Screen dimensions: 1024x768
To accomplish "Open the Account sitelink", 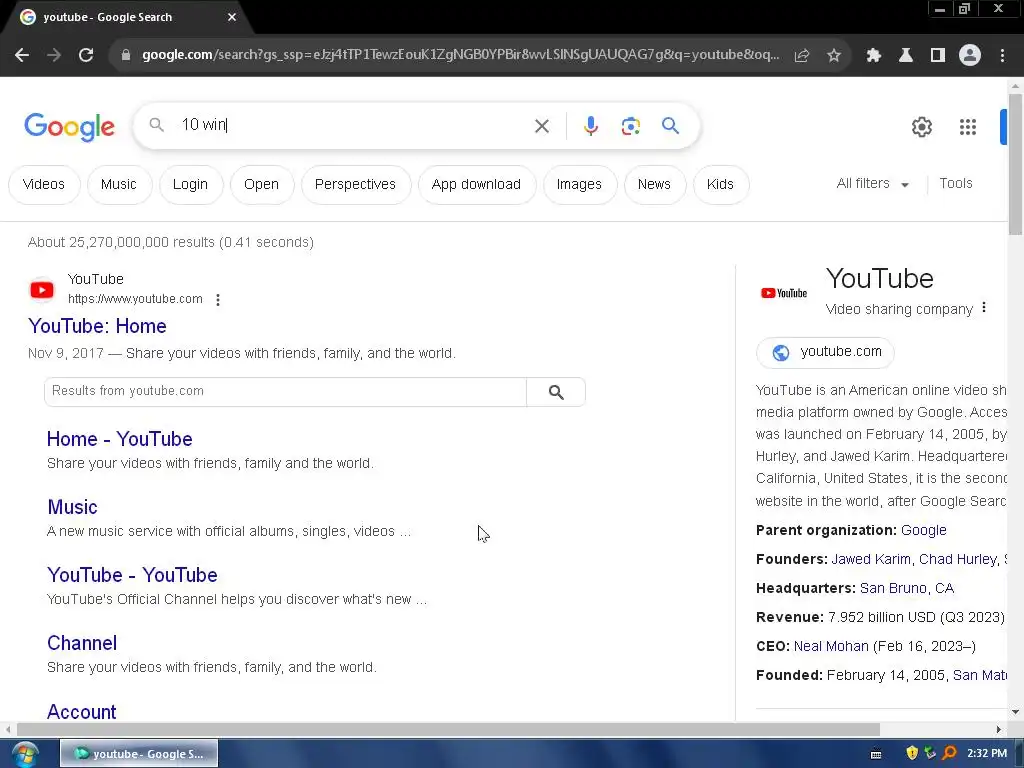I will tap(82, 711).
